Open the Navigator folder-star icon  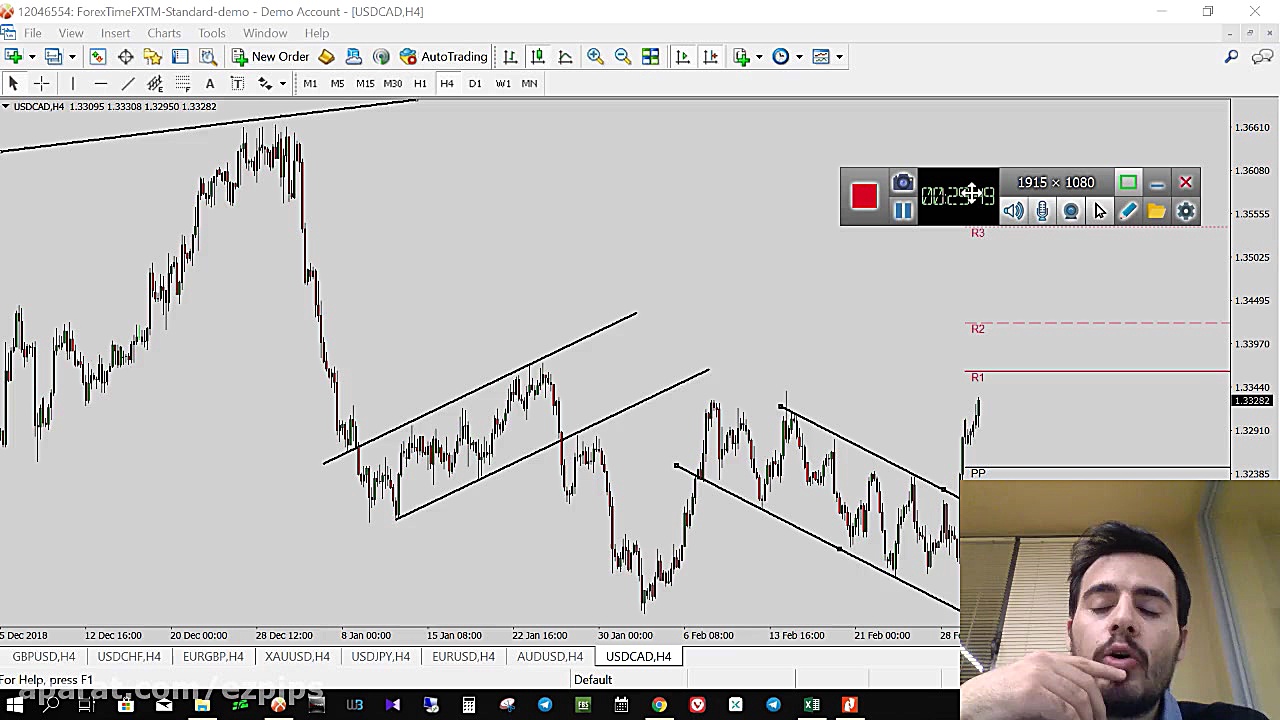tap(153, 57)
